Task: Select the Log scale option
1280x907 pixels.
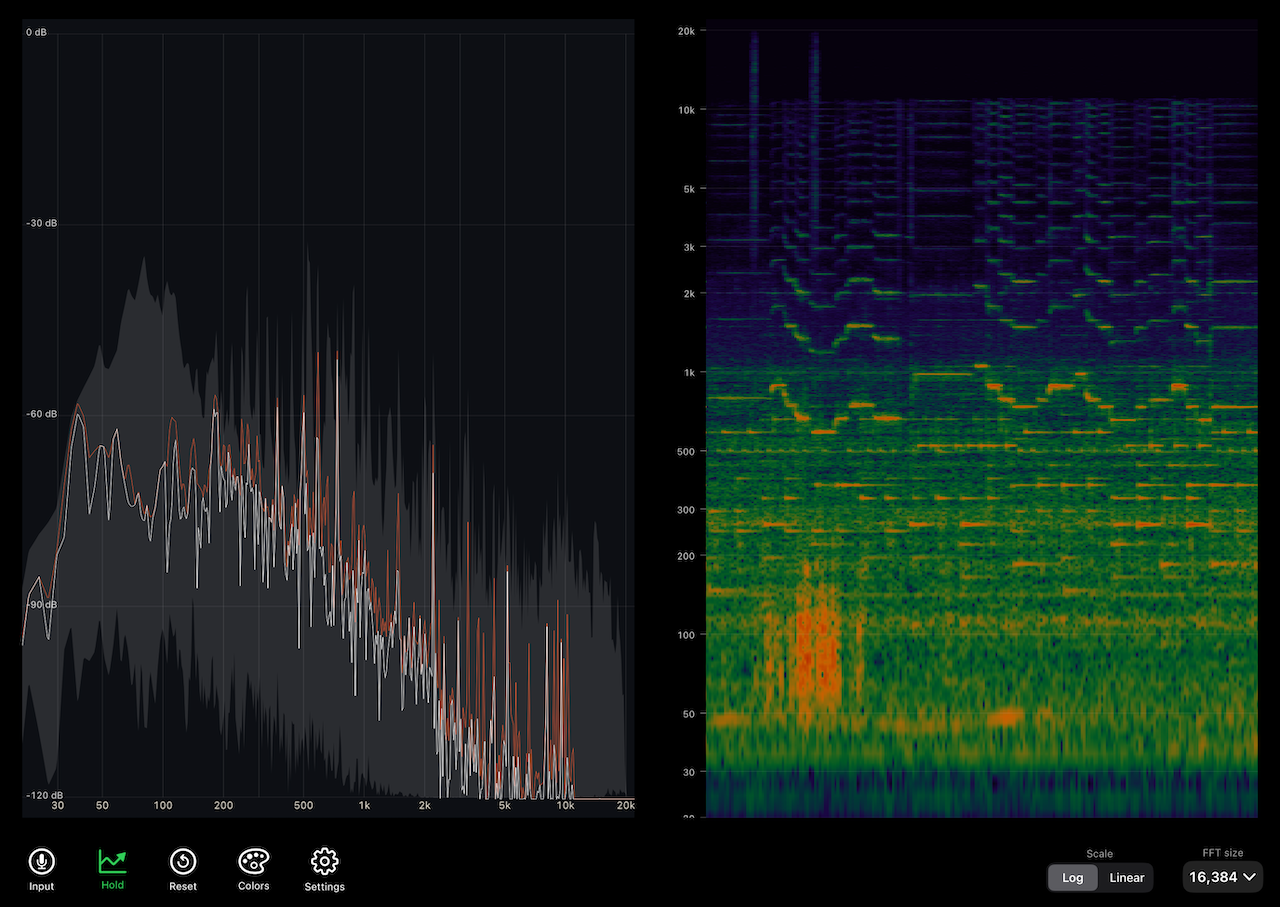Action: pos(1072,878)
